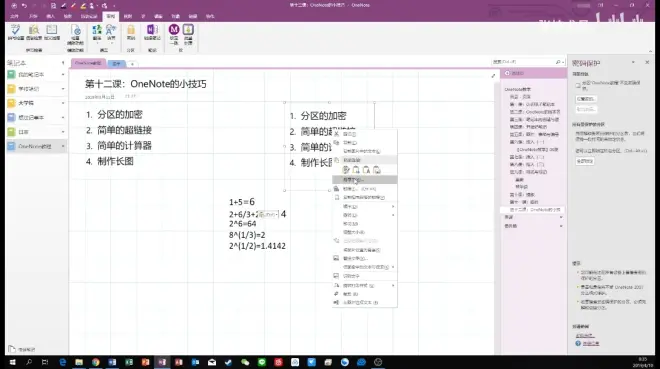Screen dimensions: 660x369
Task: Choose Link (Ctrl+K) in the context menu
Action: coord(365,188)
